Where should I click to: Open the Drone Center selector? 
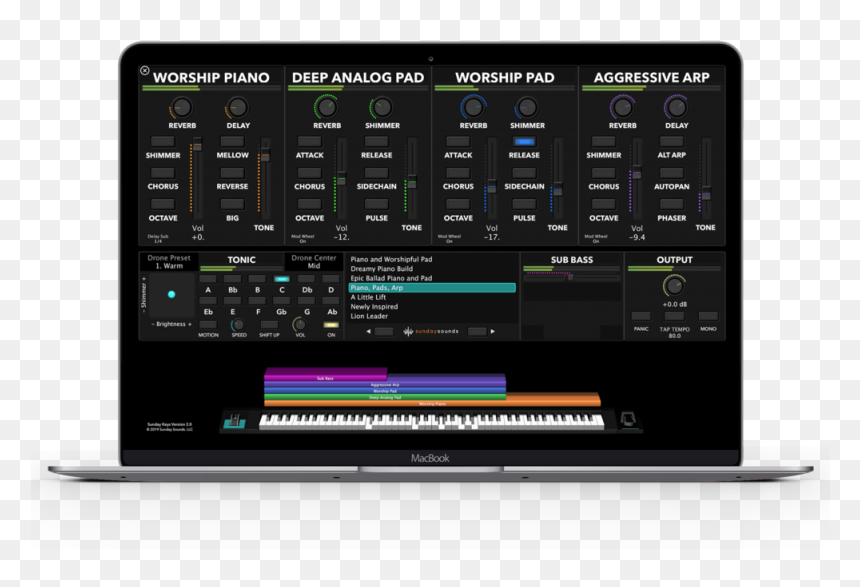[314, 262]
